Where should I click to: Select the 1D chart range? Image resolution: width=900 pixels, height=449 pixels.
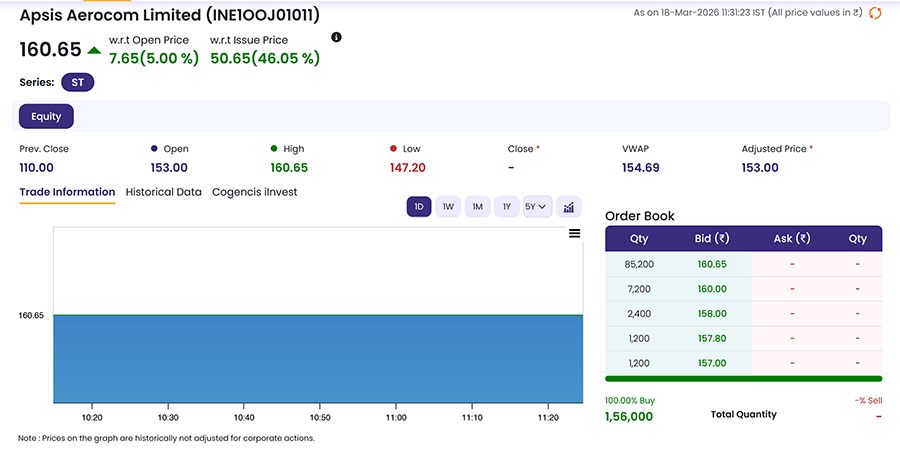[419, 207]
